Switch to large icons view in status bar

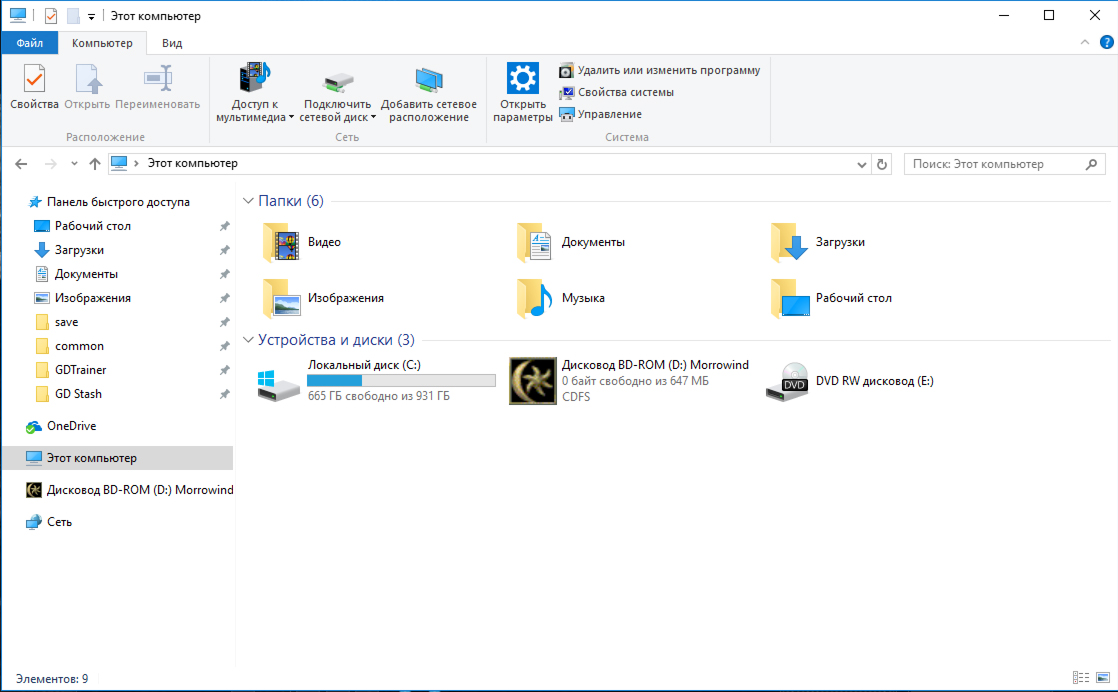click(x=1102, y=678)
